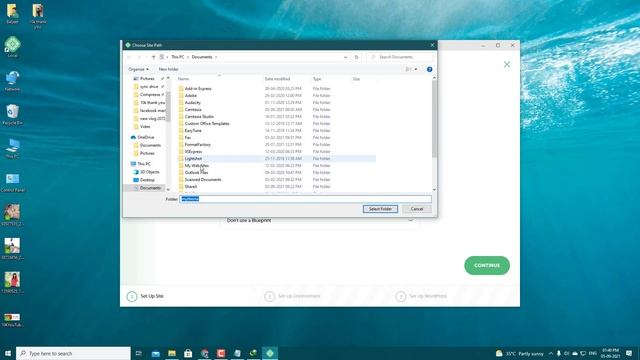Screen dimensions: 640x360
Task: Open the This PC desktop icon
Action: (x=12, y=148)
